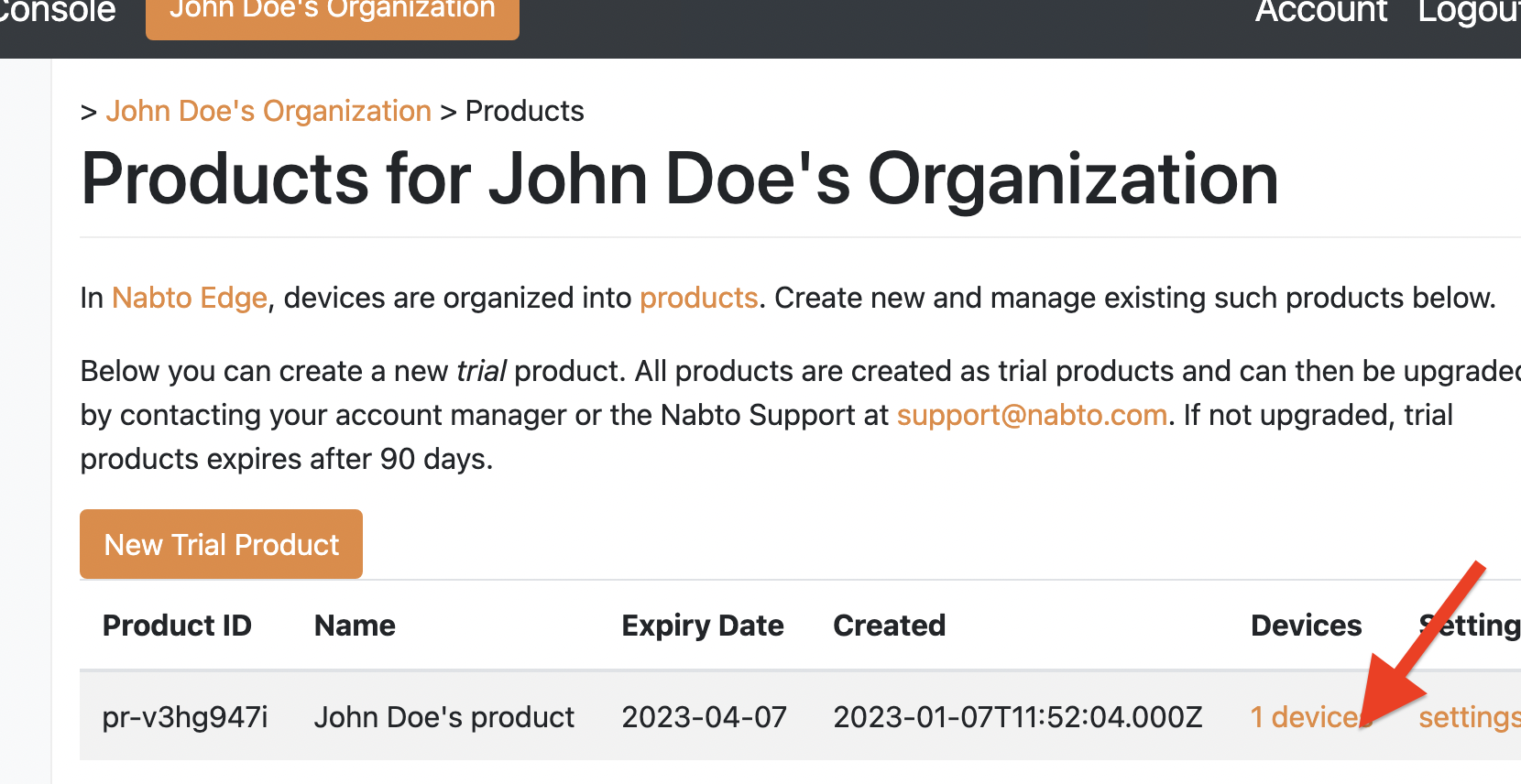Screen dimensions: 1521x784
Task: Click the support@nabto.com email link
Action: pyautogui.click(x=1031, y=415)
